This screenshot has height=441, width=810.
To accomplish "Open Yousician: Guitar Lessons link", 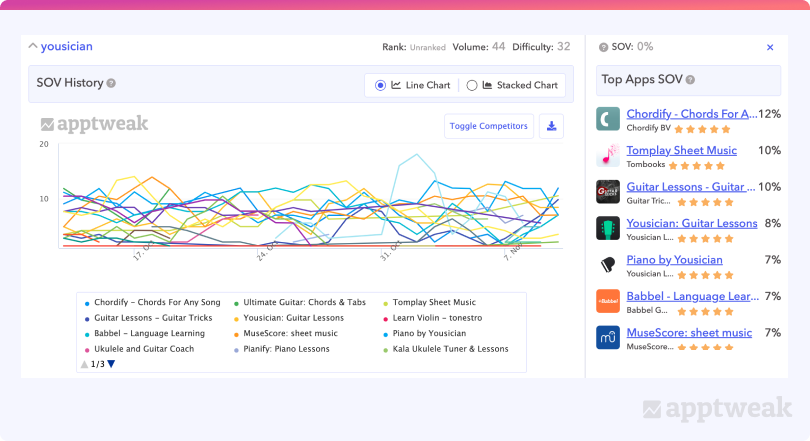I will pos(692,224).
